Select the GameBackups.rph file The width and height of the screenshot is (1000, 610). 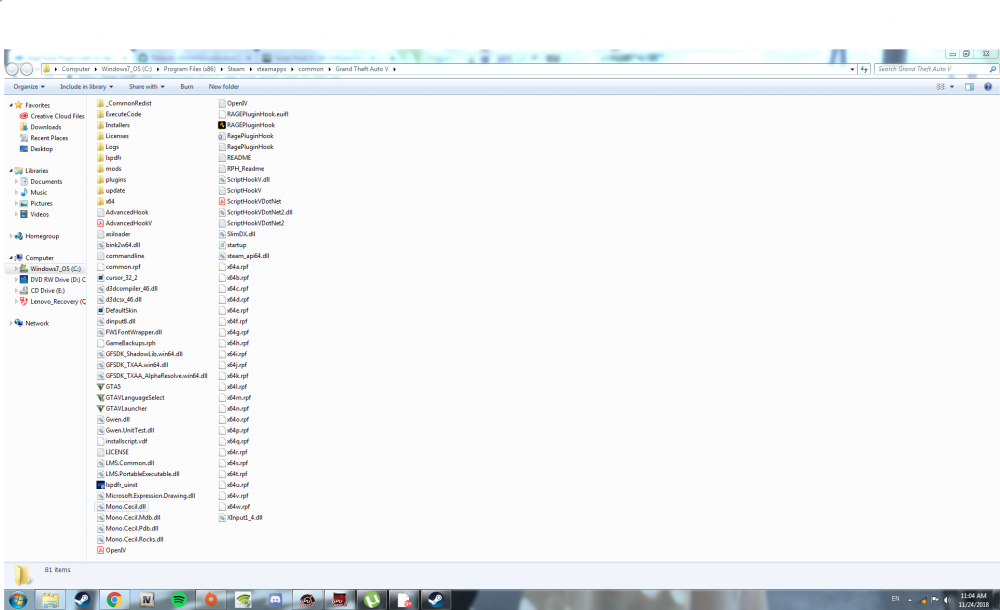[x=126, y=343]
